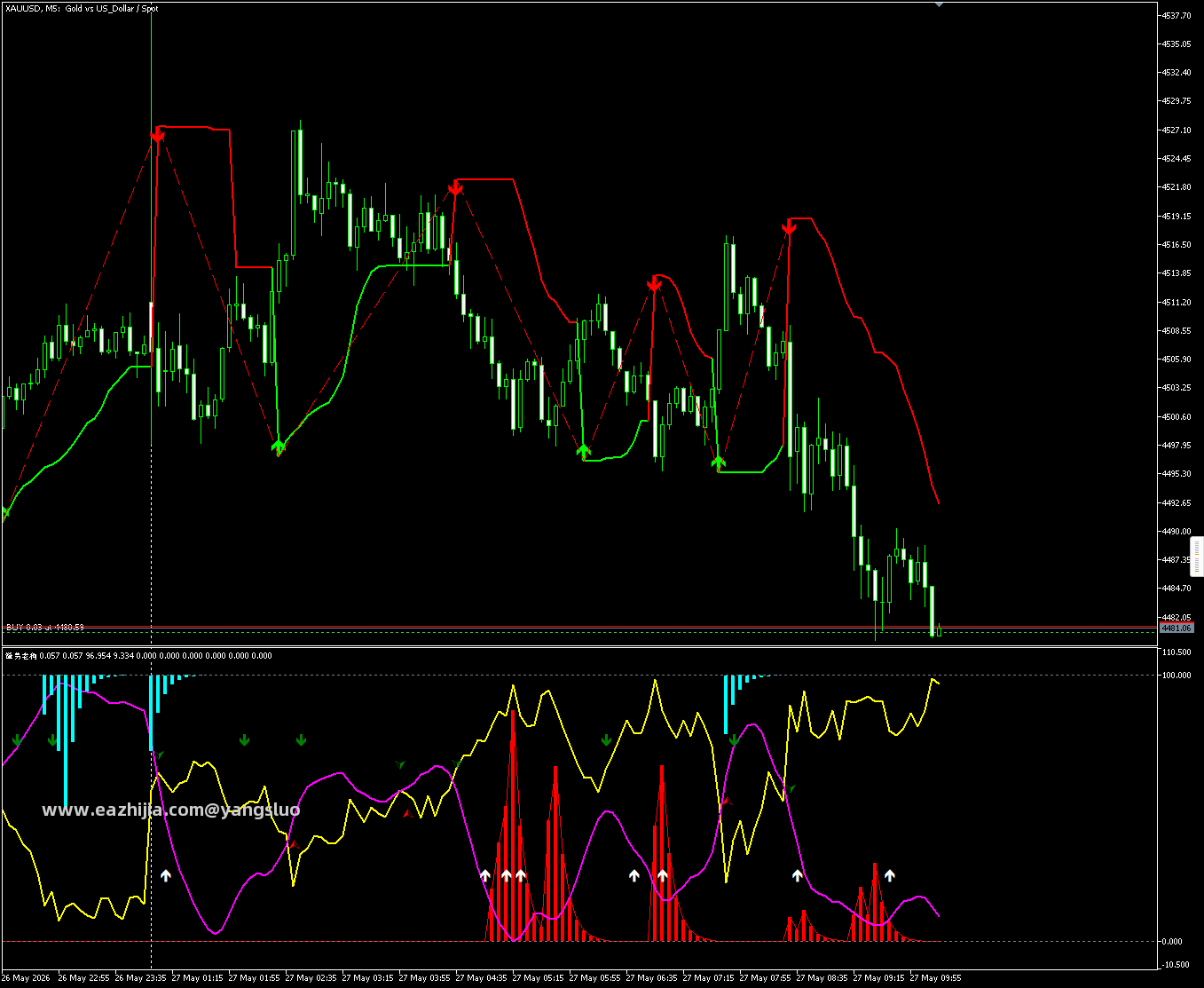Click the green buy arrow near the 27 May 07:15 low
1204x988 pixels.
pyautogui.click(x=719, y=462)
